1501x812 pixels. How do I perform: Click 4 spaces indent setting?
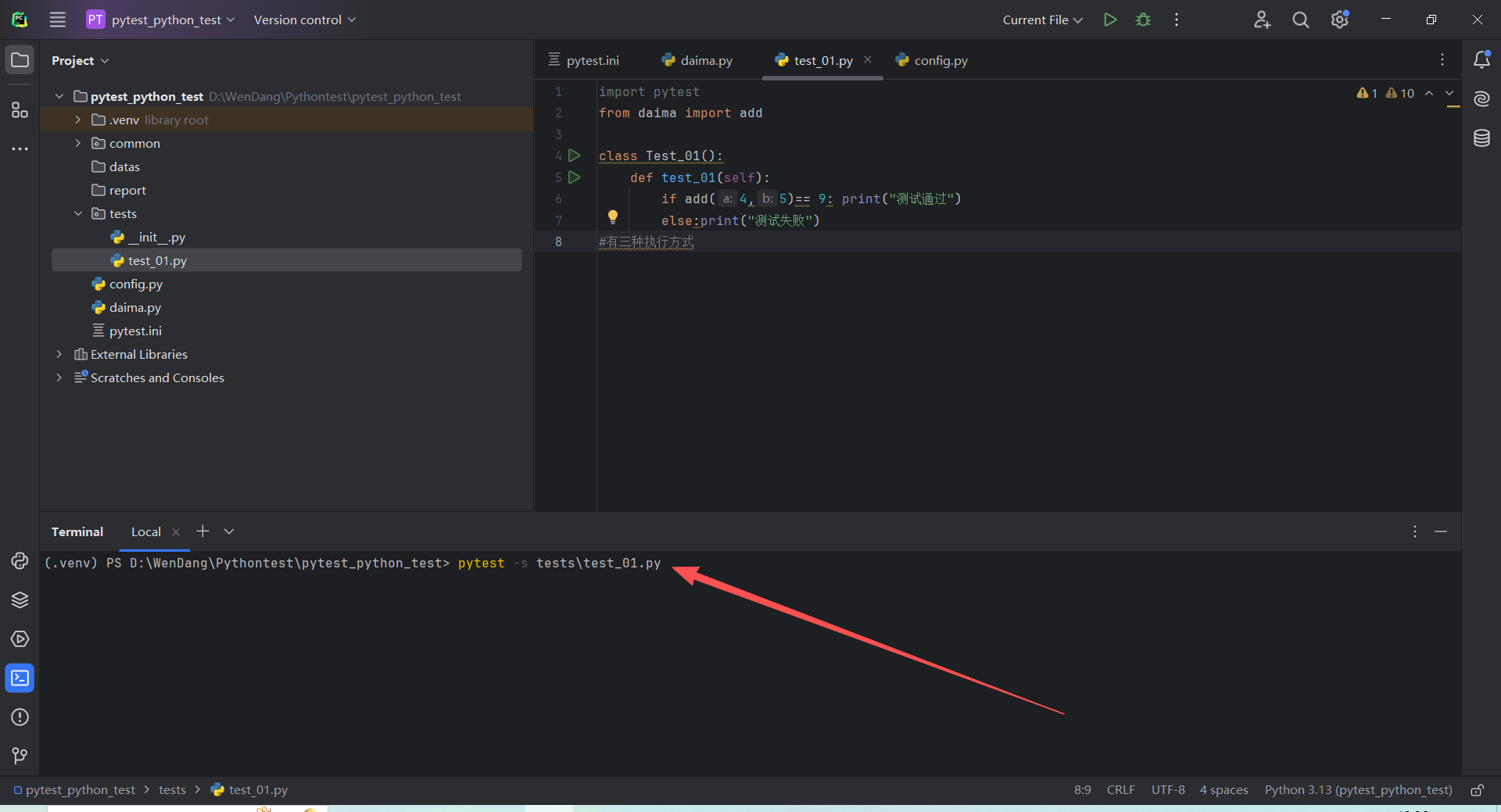(x=1223, y=790)
